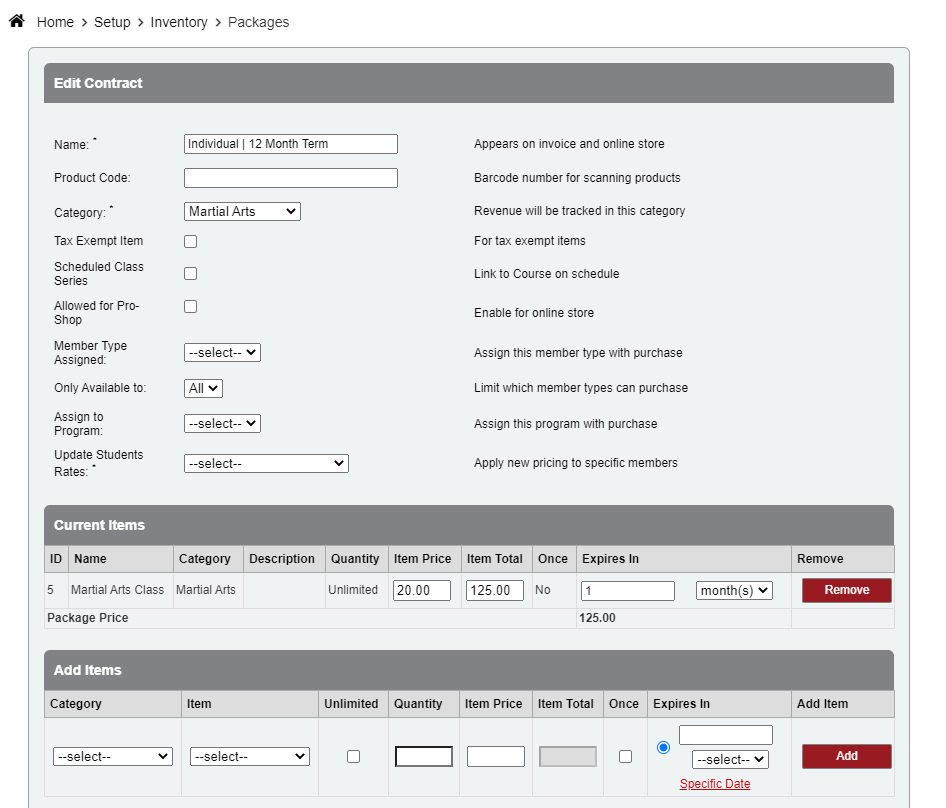Go to Inventory in the breadcrumb
The width and height of the screenshot is (946, 808).
click(179, 22)
